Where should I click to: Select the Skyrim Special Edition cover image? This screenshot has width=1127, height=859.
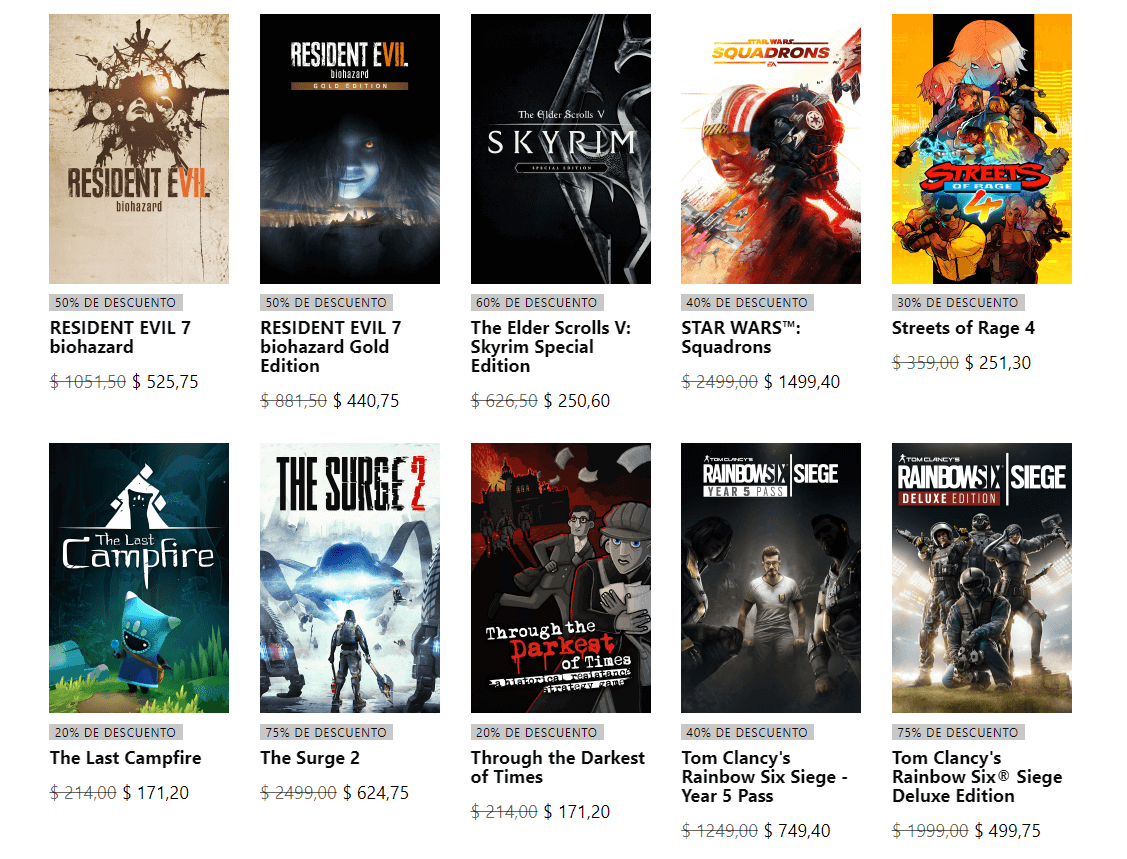(x=561, y=149)
